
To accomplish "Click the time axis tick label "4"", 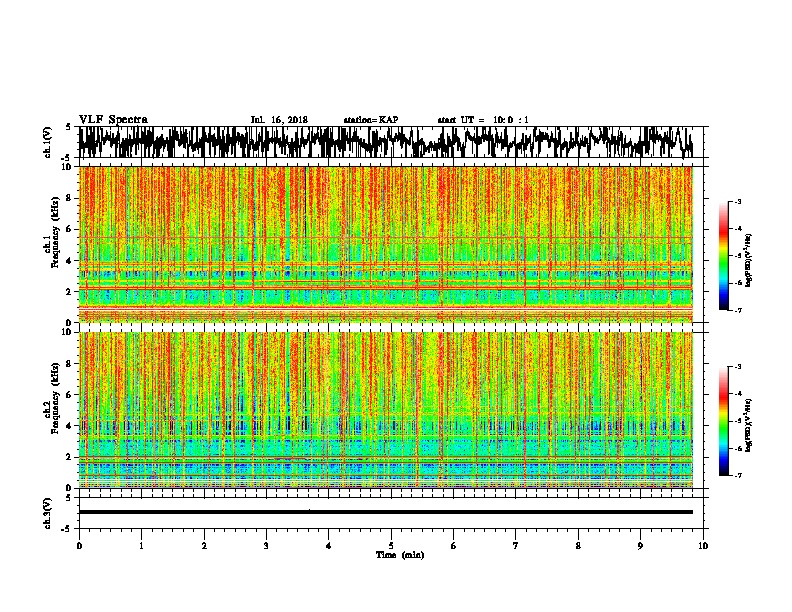I will click(x=329, y=546).
